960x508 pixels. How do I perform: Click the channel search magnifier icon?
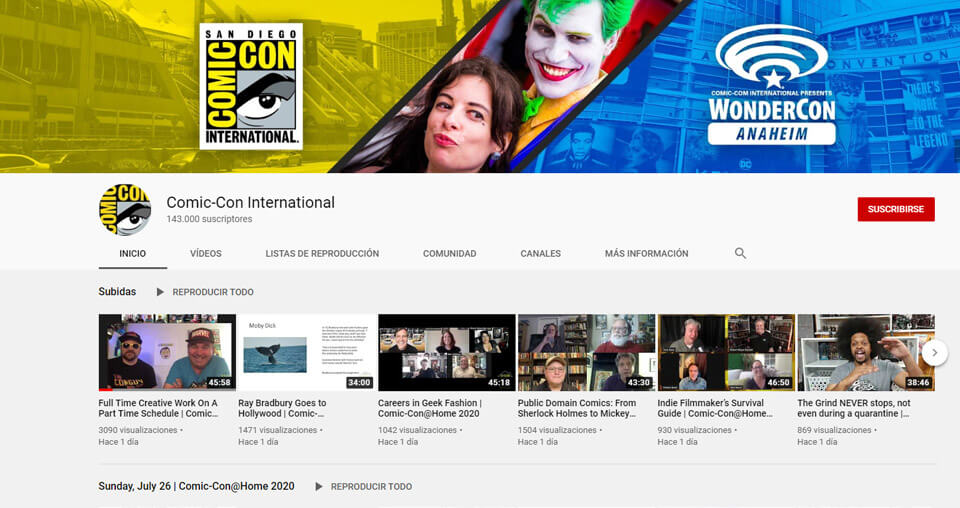(740, 253)
